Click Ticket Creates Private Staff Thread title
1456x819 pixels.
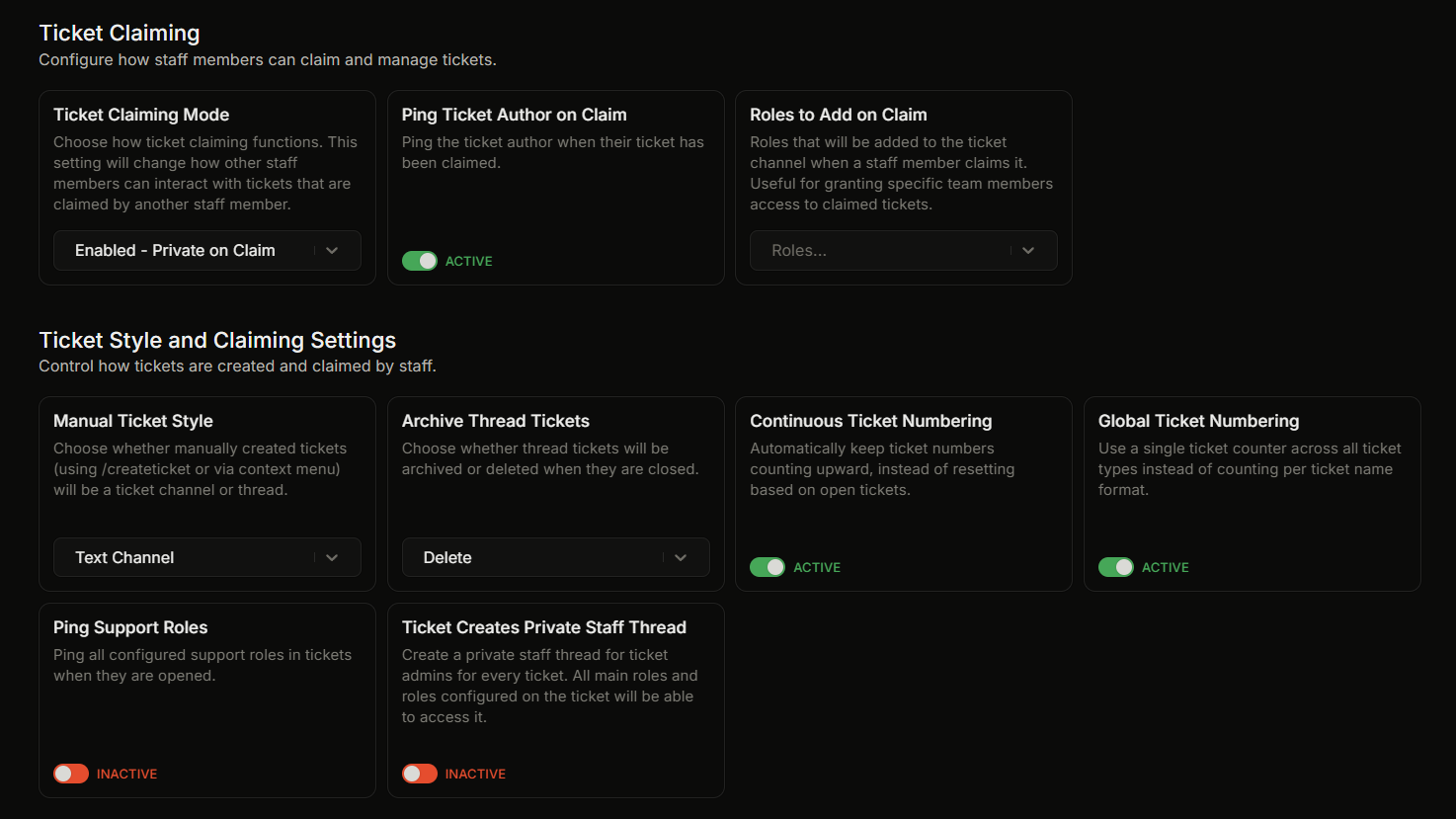pos(544,627)
